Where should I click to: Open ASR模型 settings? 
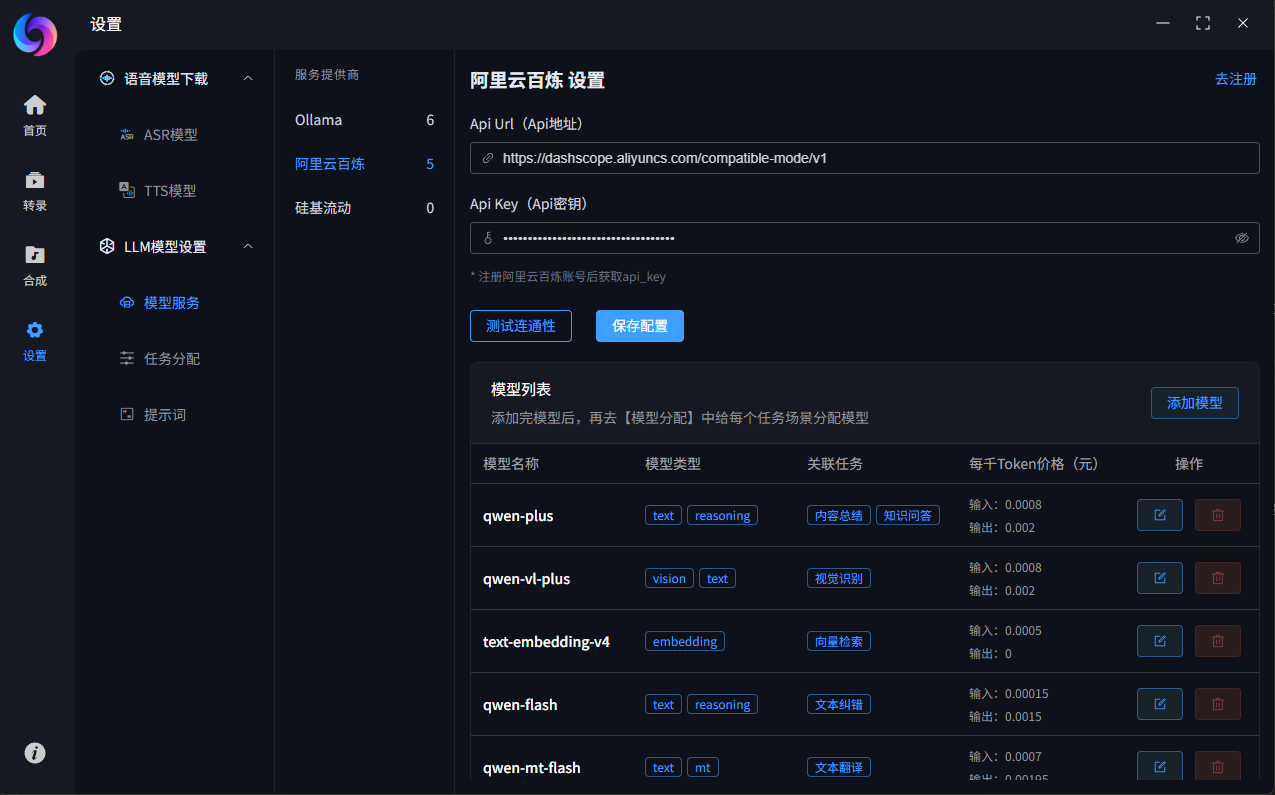point(158,135)
